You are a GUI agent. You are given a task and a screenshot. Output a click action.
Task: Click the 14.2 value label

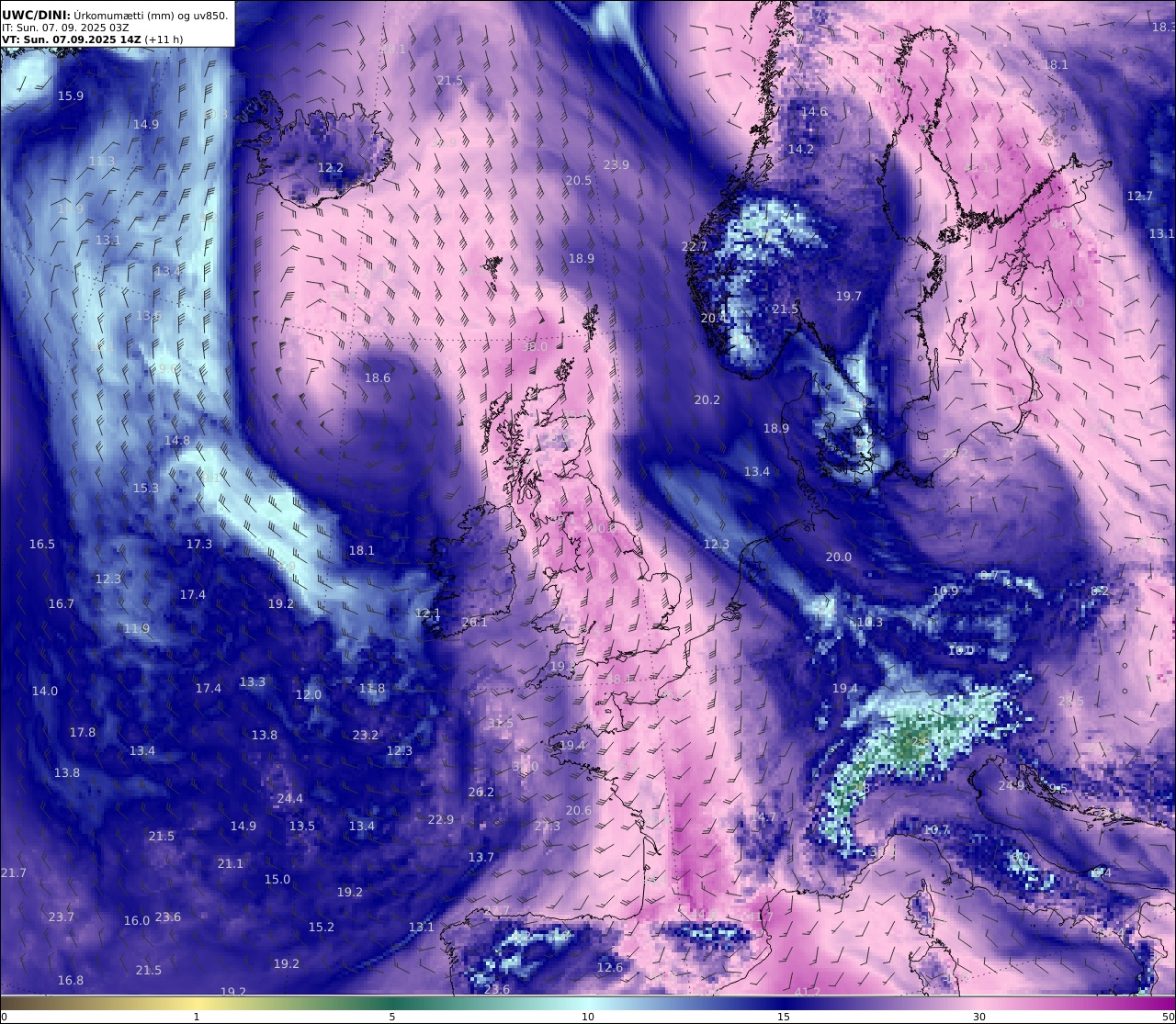801,149
